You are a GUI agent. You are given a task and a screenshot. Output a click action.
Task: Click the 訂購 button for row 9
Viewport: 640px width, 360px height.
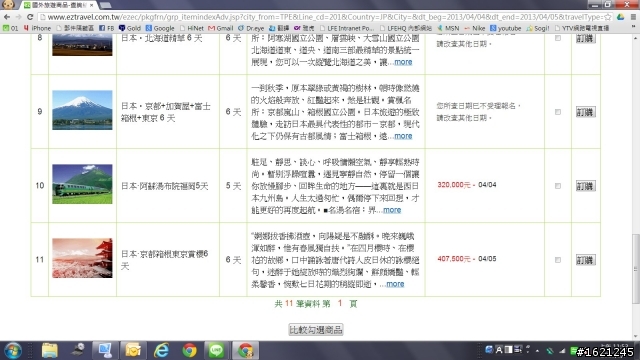pyautogui.click(x=585, y=112)
